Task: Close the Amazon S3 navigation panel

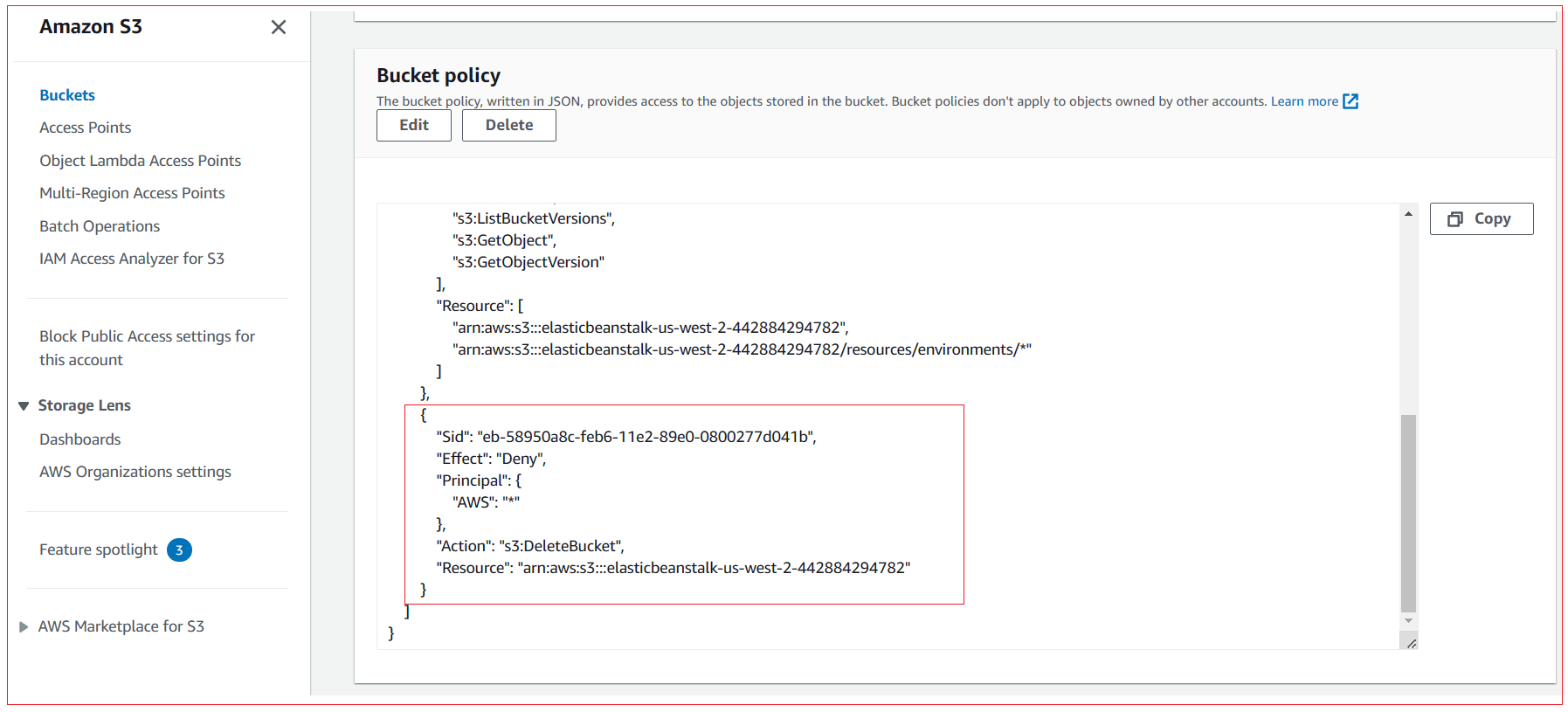Action: click(279, 27)
